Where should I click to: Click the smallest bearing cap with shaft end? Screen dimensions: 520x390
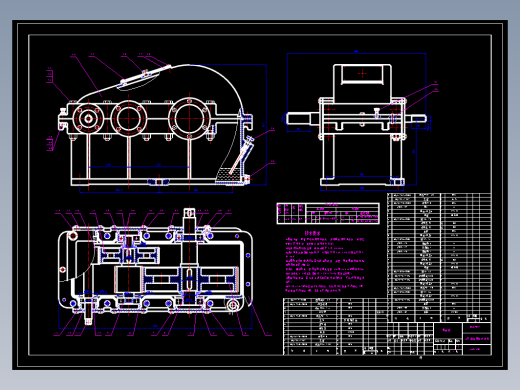pyautogui.click(x=88, y=118)
